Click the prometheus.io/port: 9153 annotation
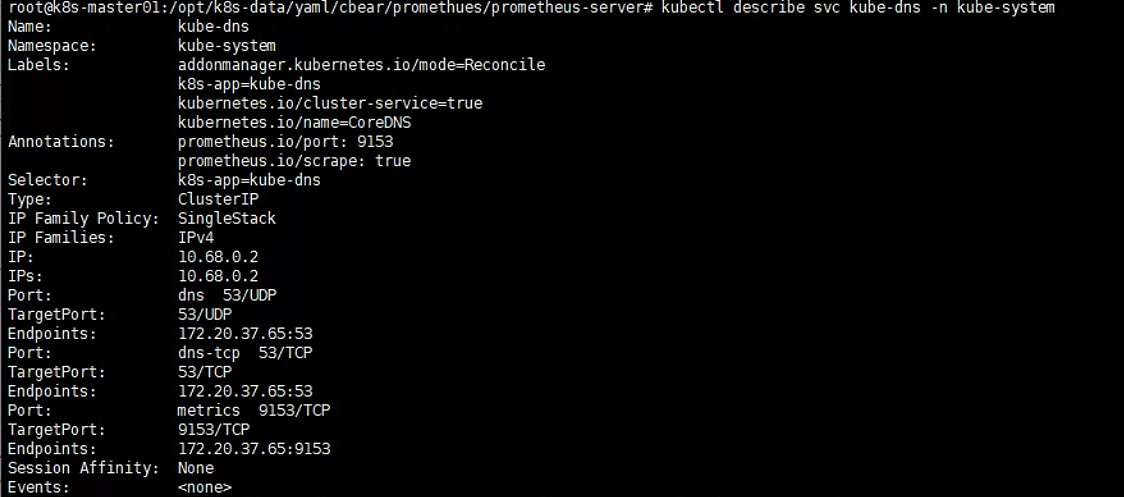Image resolution: width=1124 pixels, height=497 pixels. 285,142
